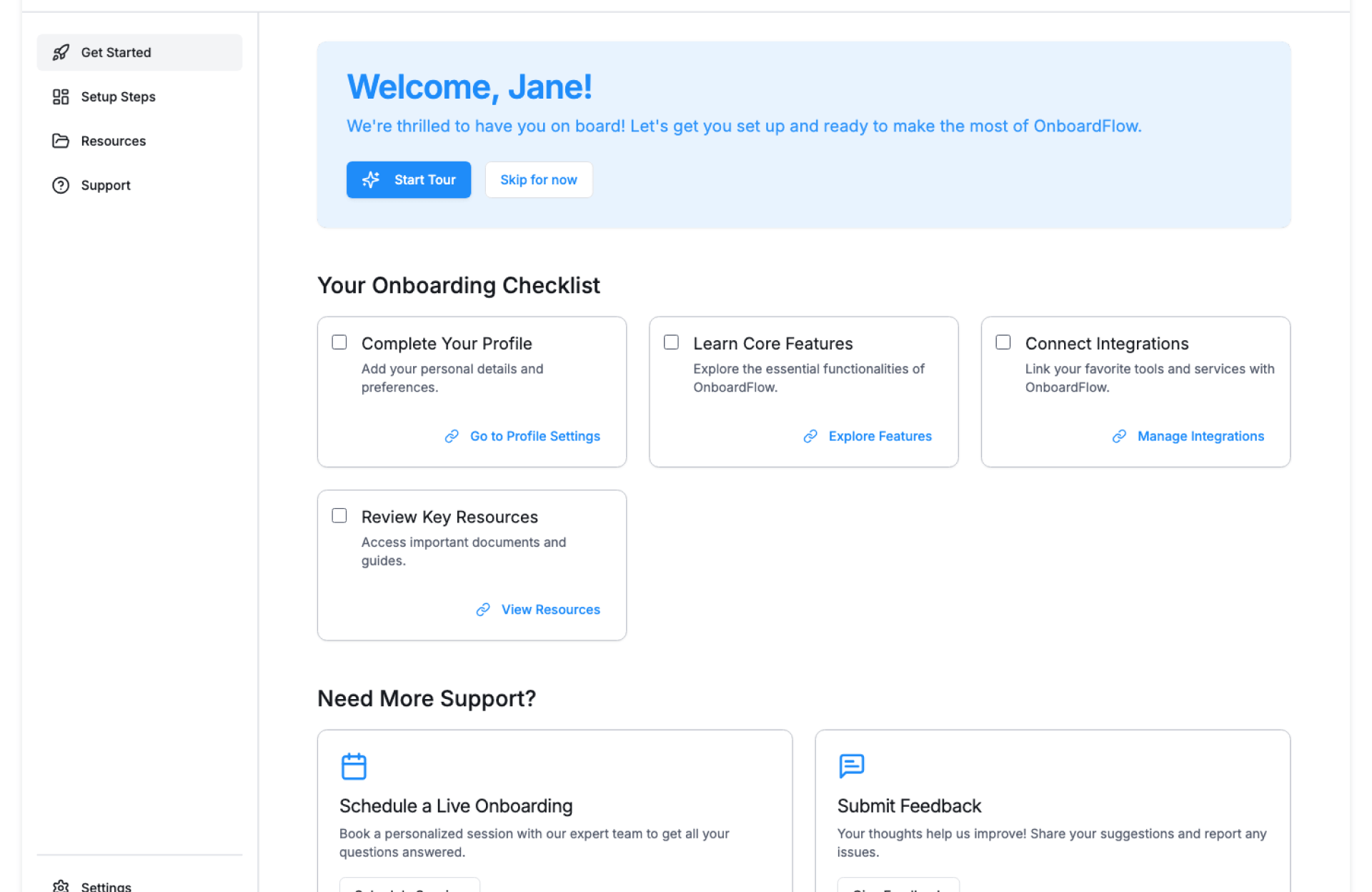Open Setup Steps in the sidebar
Image resolution: width=1372 pixels, height=892 pixels.
[x=118, y=96]
